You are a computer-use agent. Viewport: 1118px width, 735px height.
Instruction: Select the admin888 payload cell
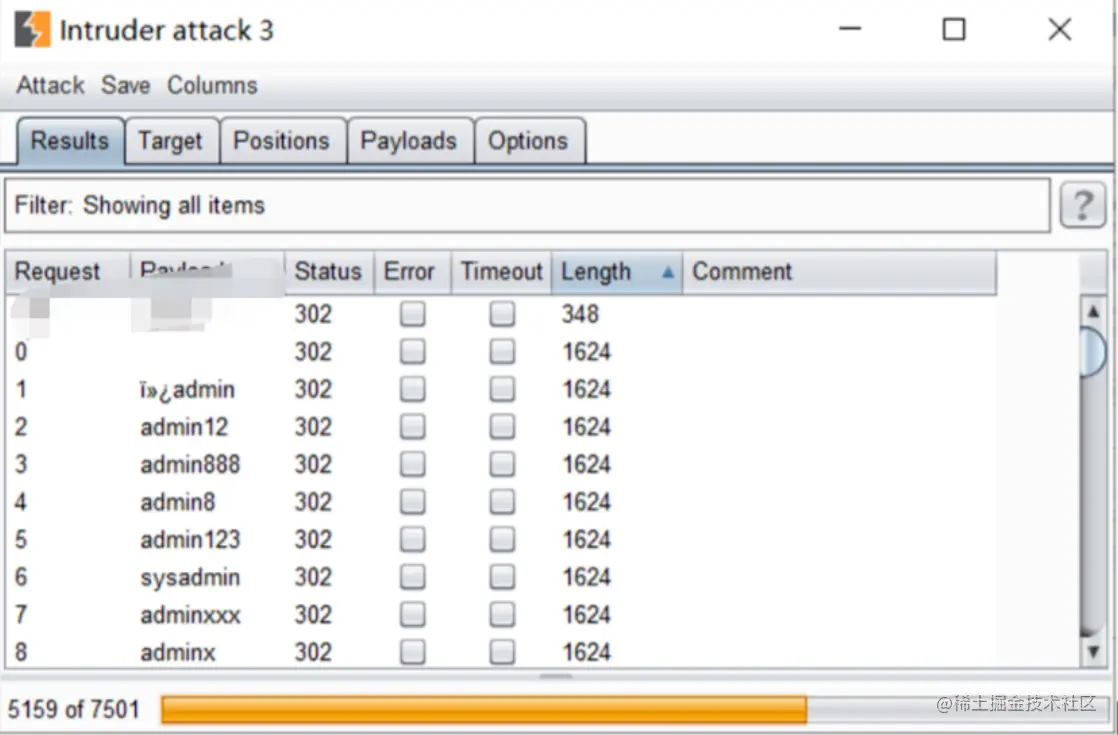pos(190,464)
